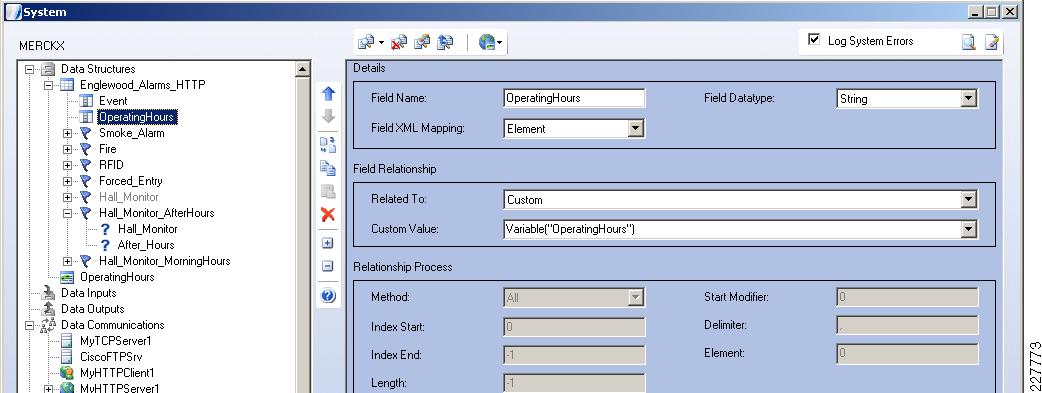
Task: Open the Field XML Mapping dropdown
Action: pos(636,129)
